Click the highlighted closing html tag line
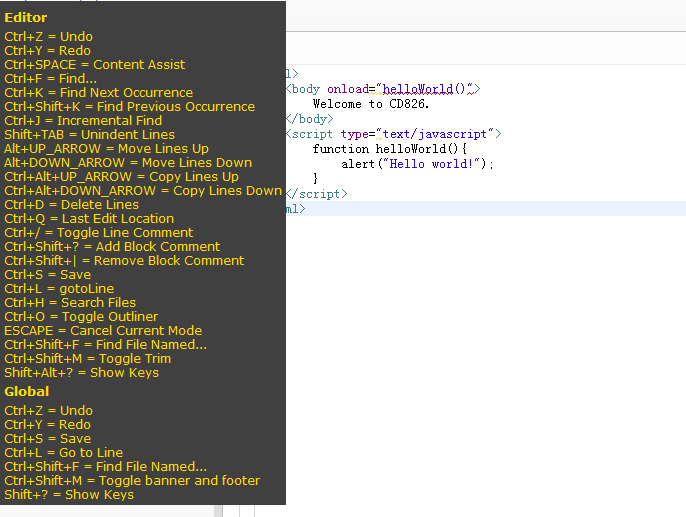 click(x=486, y=209)
